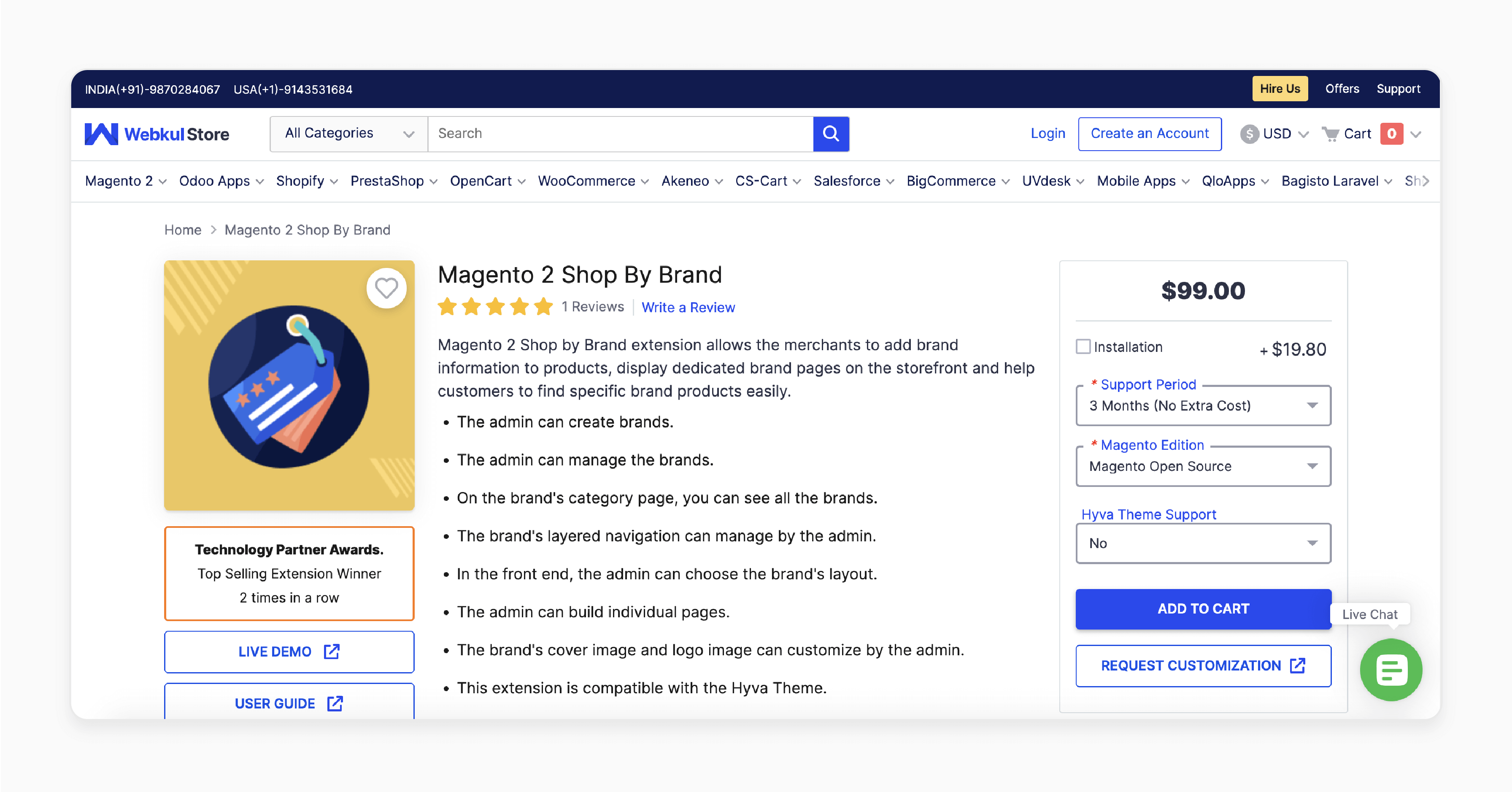Expand the cart dropdown chevron

(1416, 135)
